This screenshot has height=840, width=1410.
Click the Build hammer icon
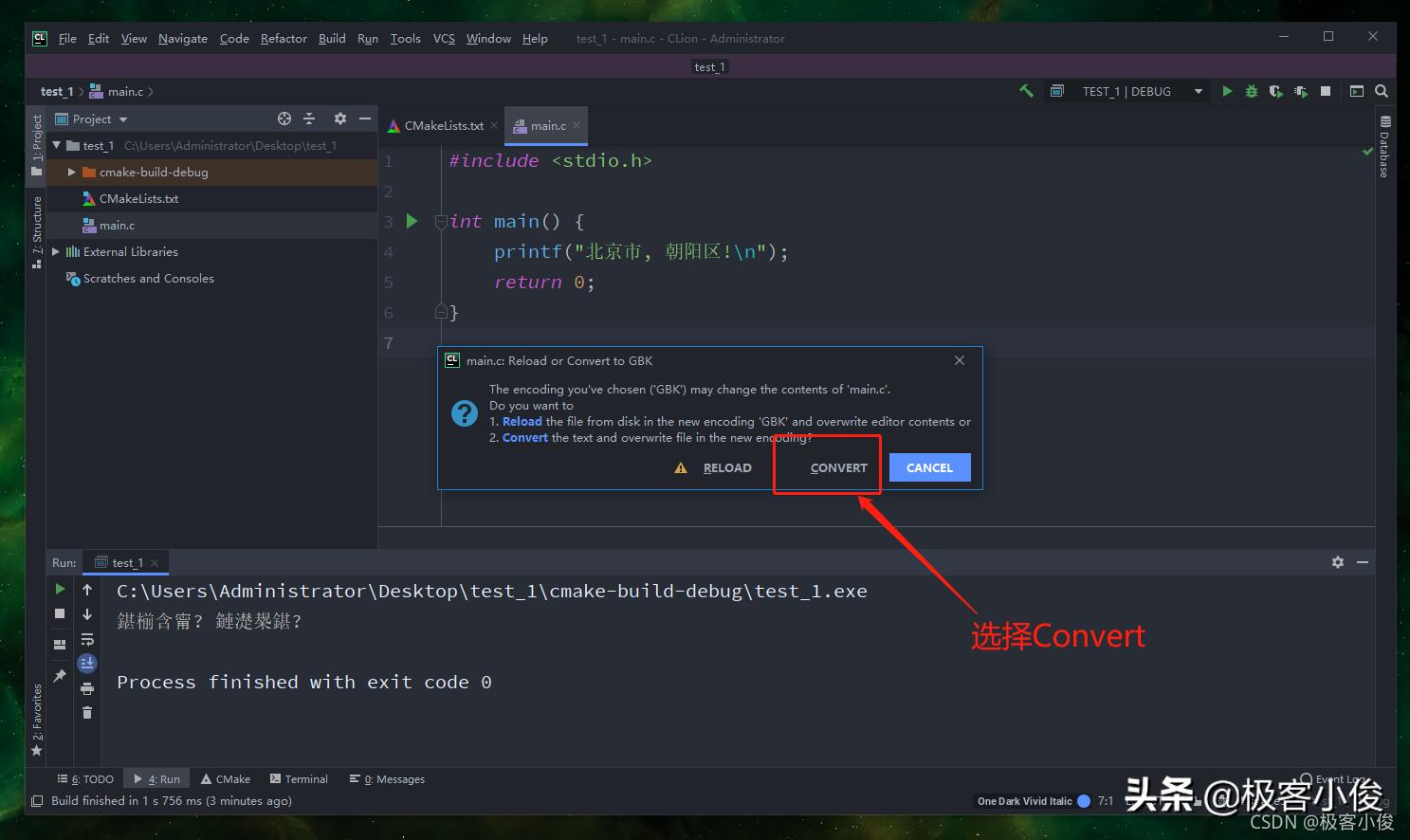coord(1026,91)
